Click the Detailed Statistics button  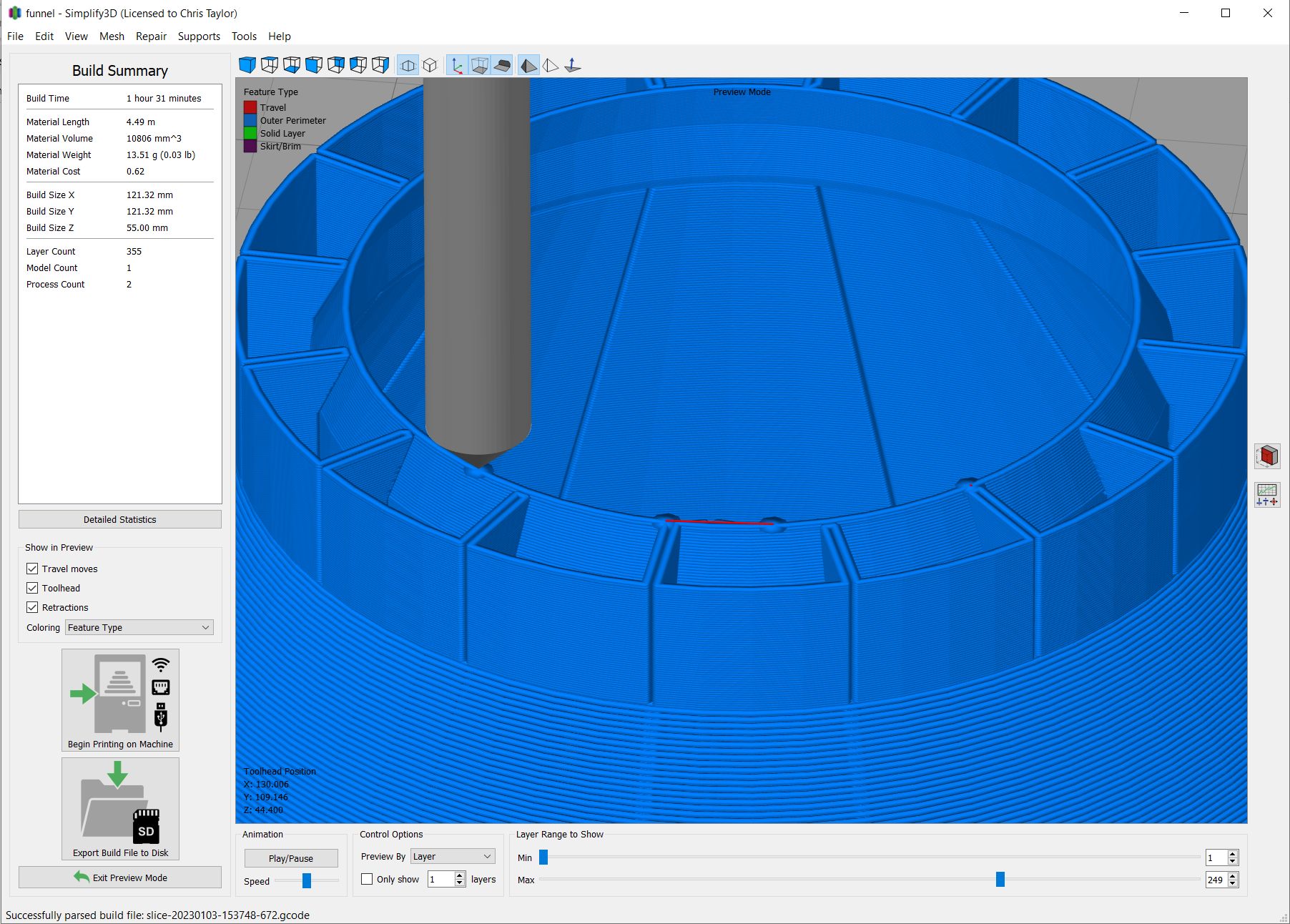coord(120,519)
